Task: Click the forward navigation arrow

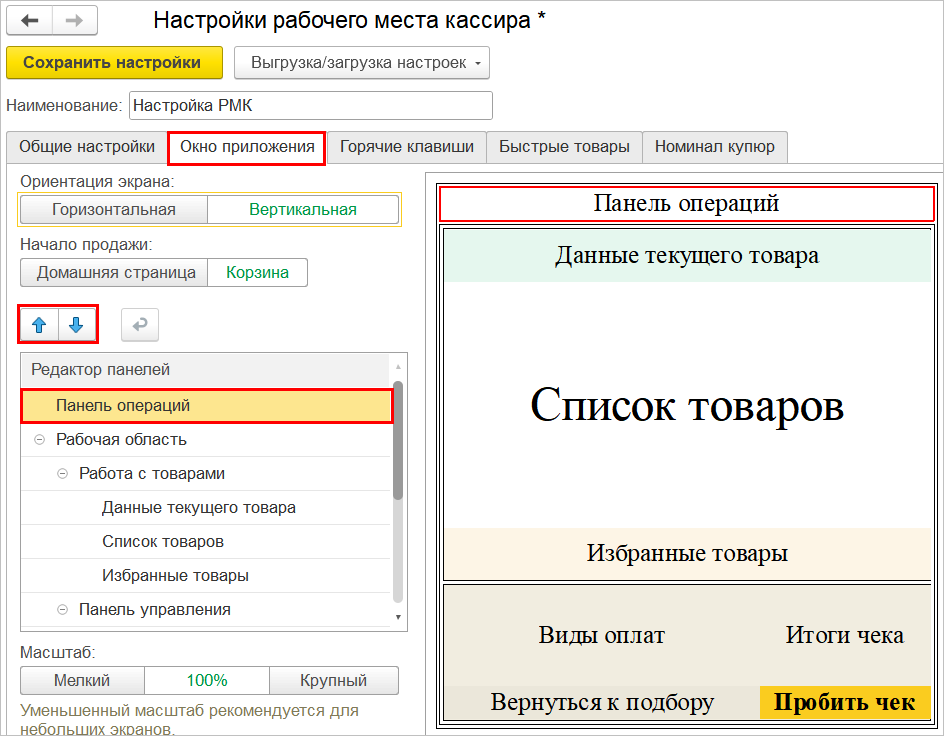Action: 75,20
